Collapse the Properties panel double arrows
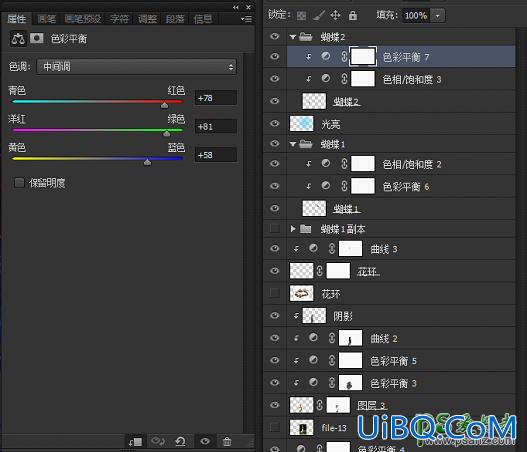 click(236, 7)
